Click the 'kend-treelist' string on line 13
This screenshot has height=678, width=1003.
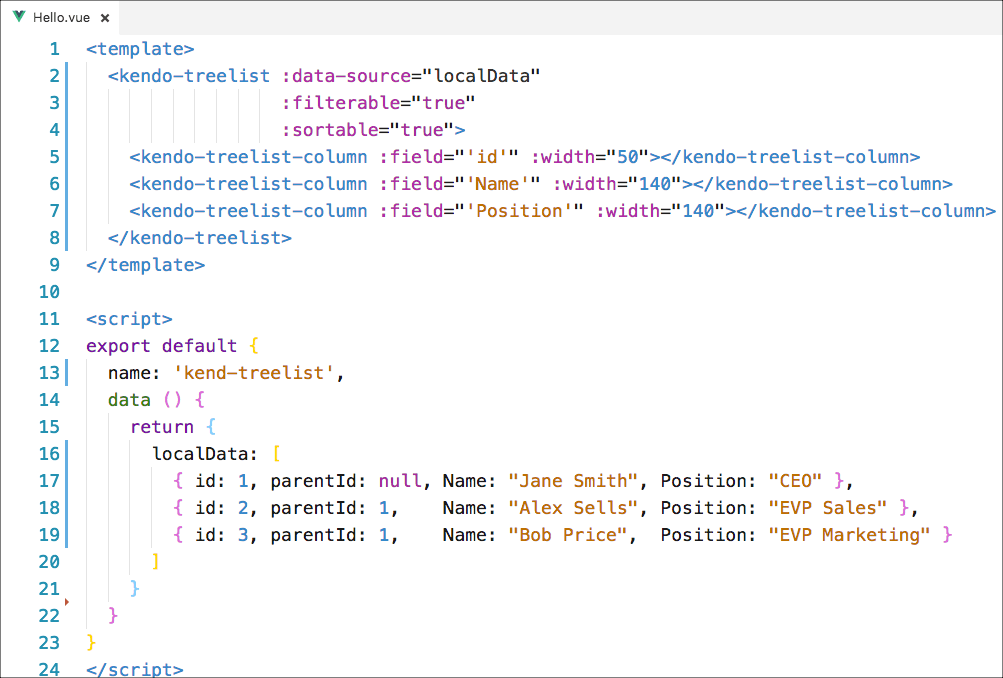point(254,373)
